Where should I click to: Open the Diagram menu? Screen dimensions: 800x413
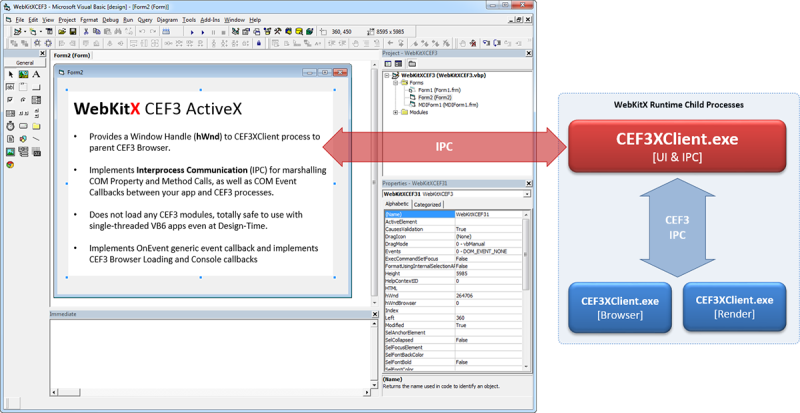(167, 20)
